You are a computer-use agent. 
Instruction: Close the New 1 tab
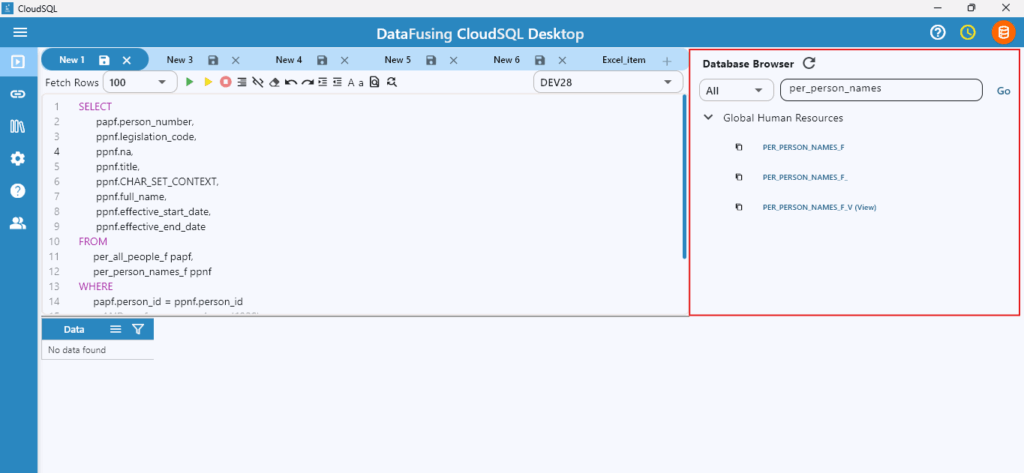coord(127,60)
